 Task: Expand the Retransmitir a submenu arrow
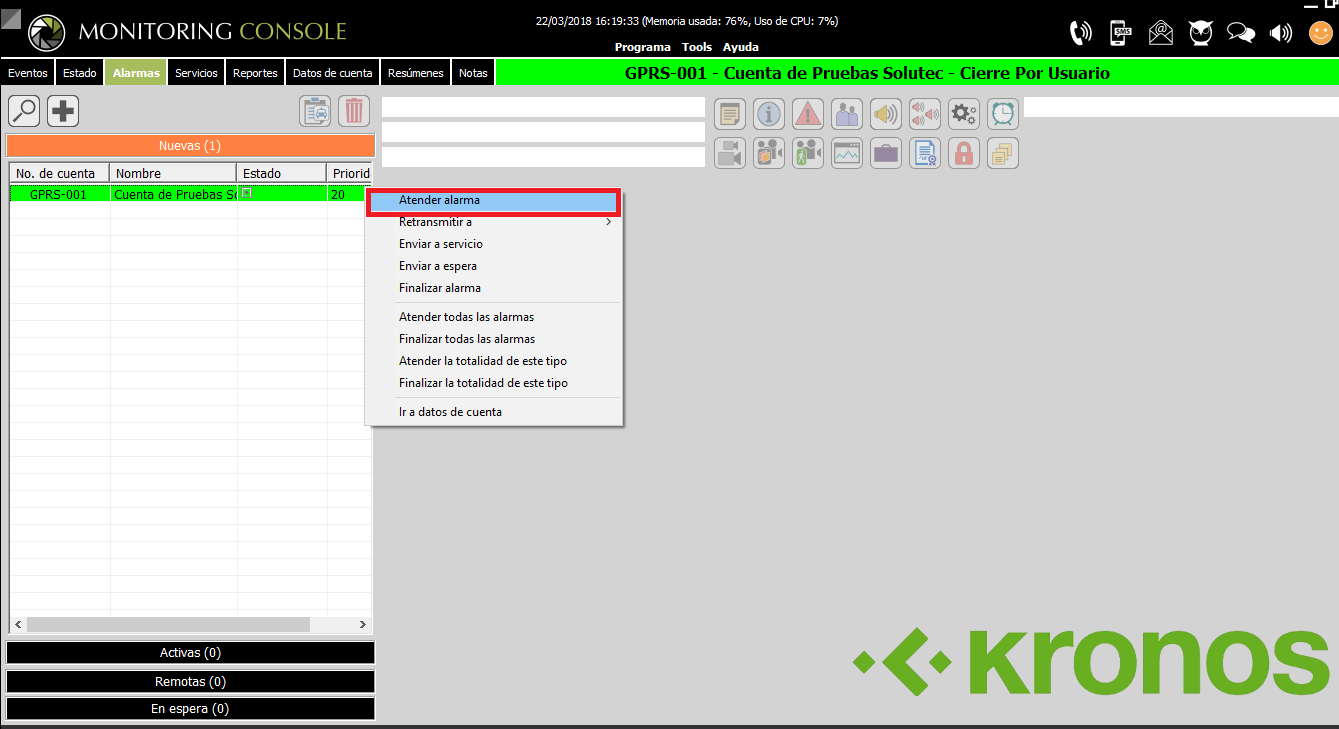point(608,222)
